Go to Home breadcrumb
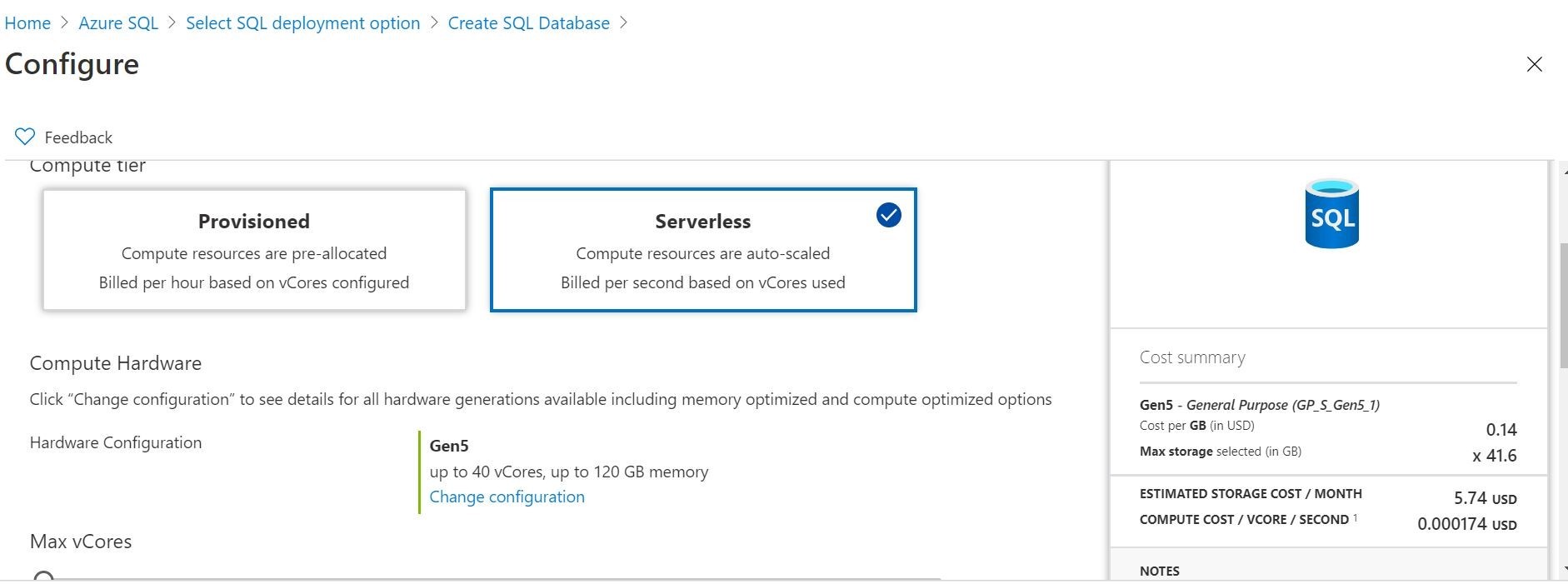Screen dimensions: 1568x584 (27, 23)
